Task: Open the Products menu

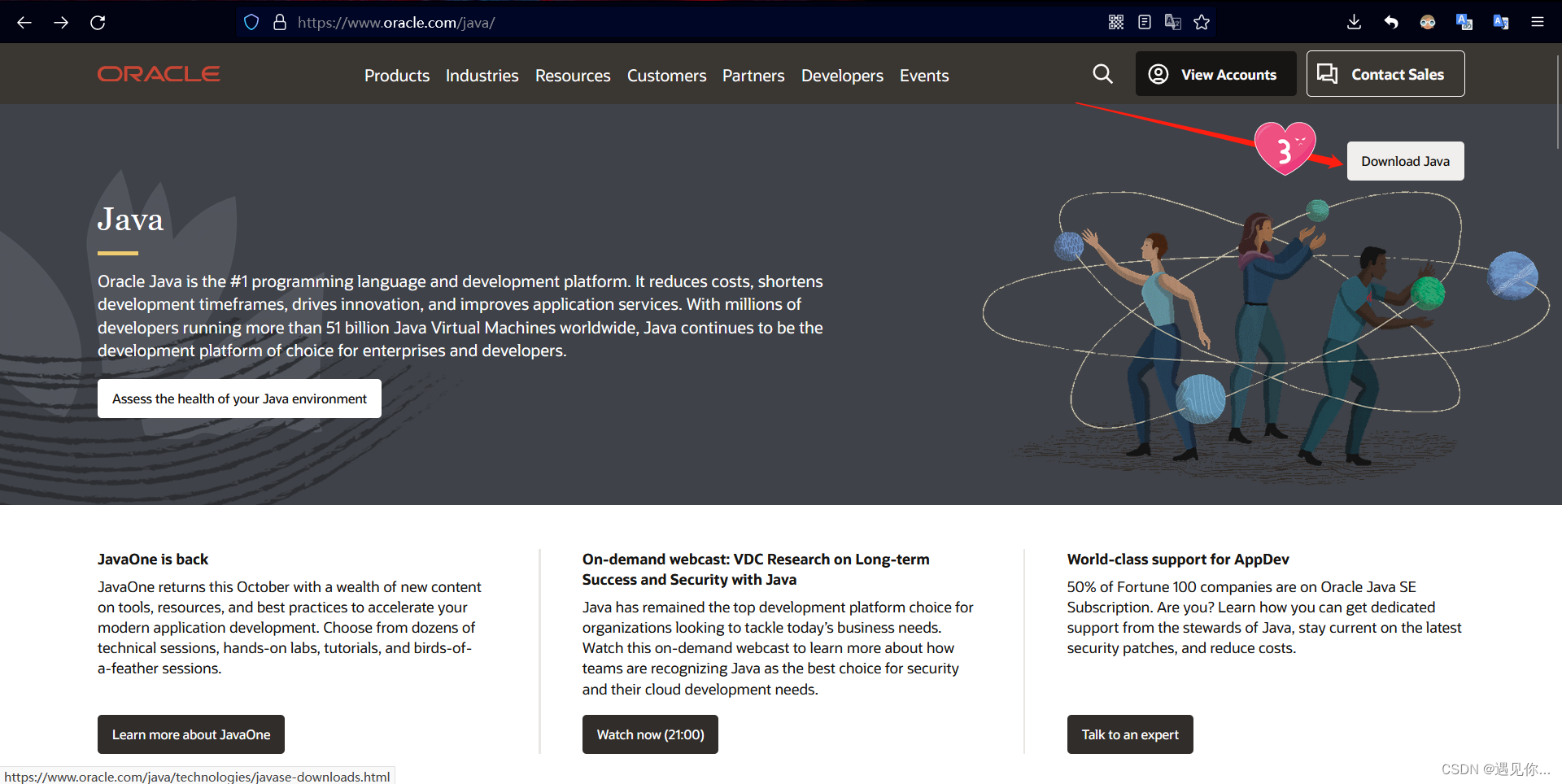Action: [x=397, y=76]
